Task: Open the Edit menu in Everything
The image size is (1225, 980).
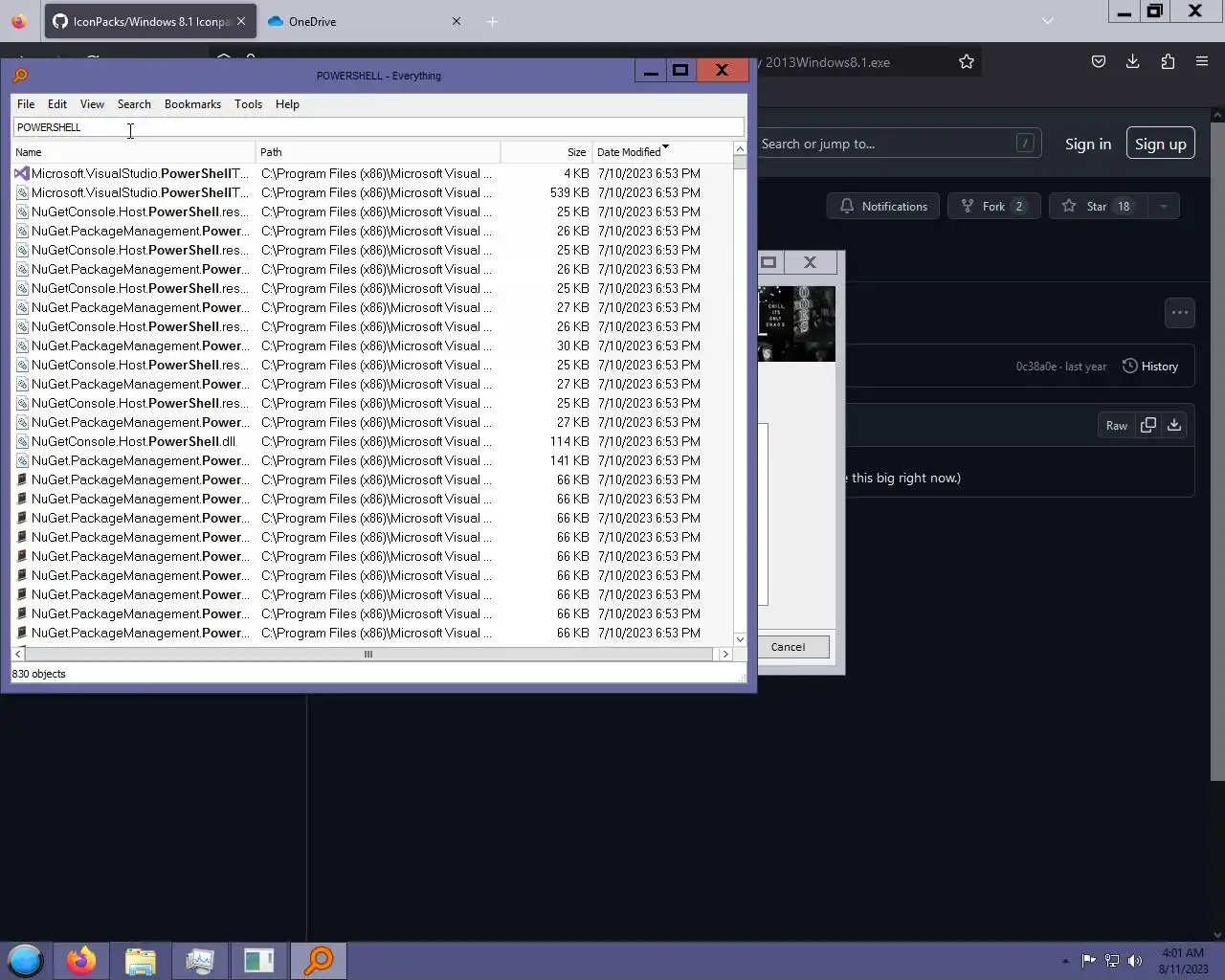Action: coord(57,104)
